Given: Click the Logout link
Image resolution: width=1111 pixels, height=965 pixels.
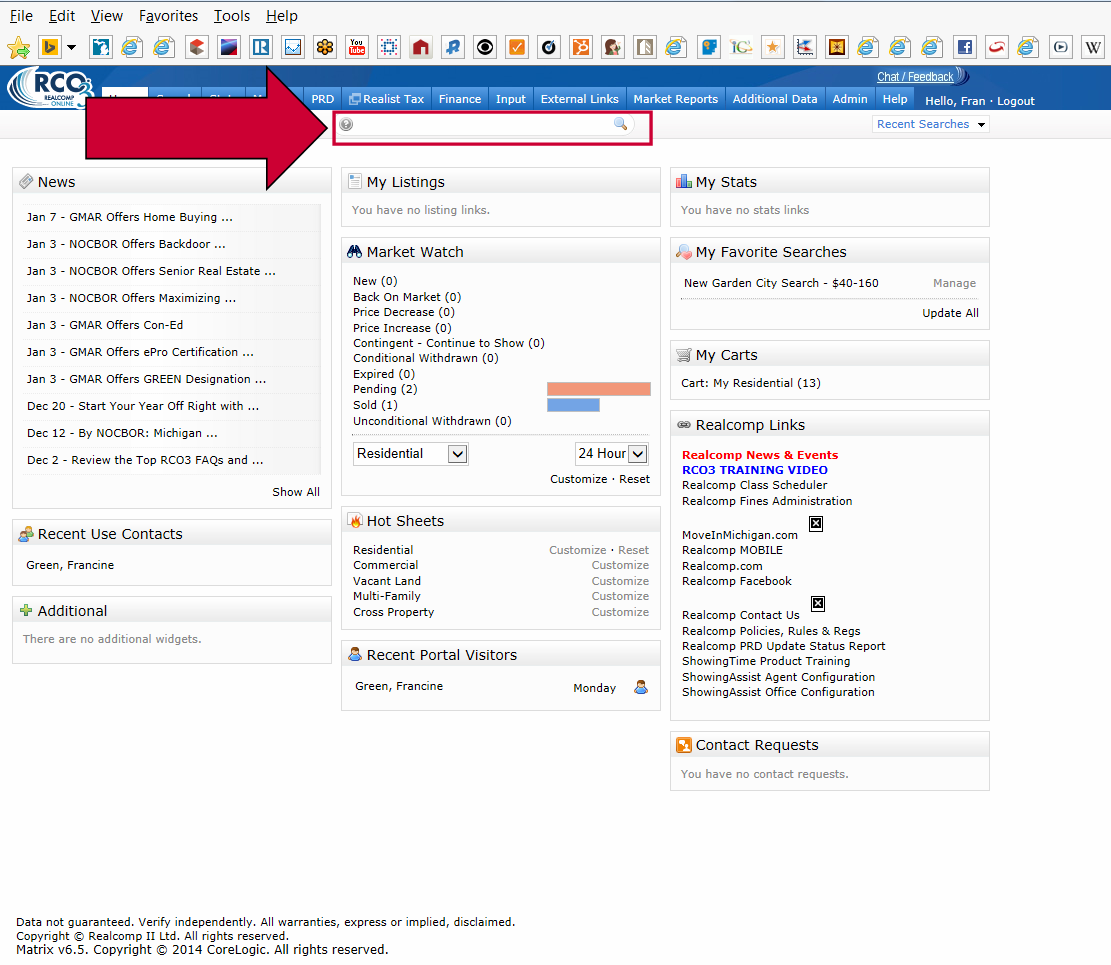Looking at the screenshot, I should click(x=1015, y=101).
